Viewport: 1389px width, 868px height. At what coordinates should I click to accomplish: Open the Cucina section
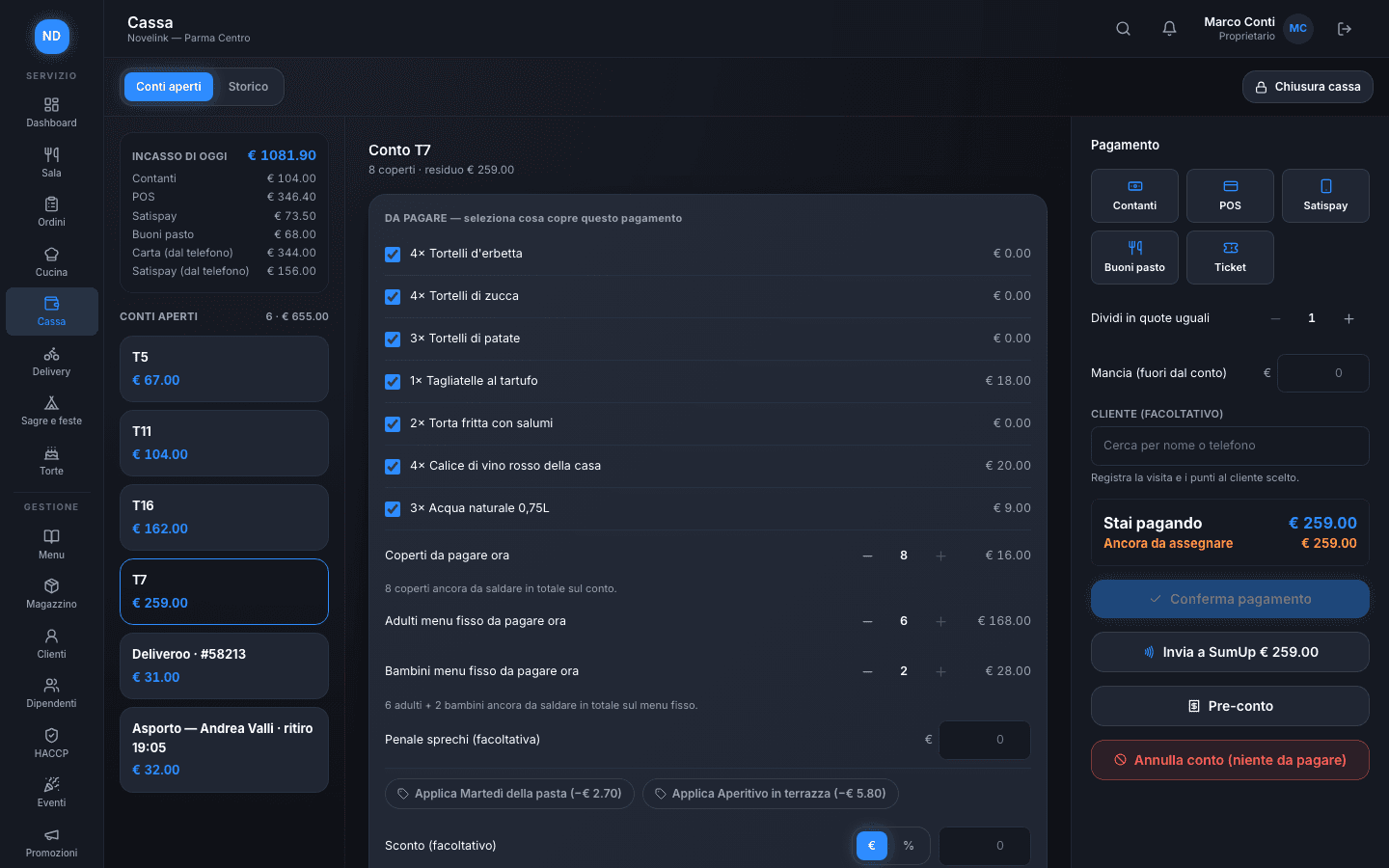coord(52,261)
